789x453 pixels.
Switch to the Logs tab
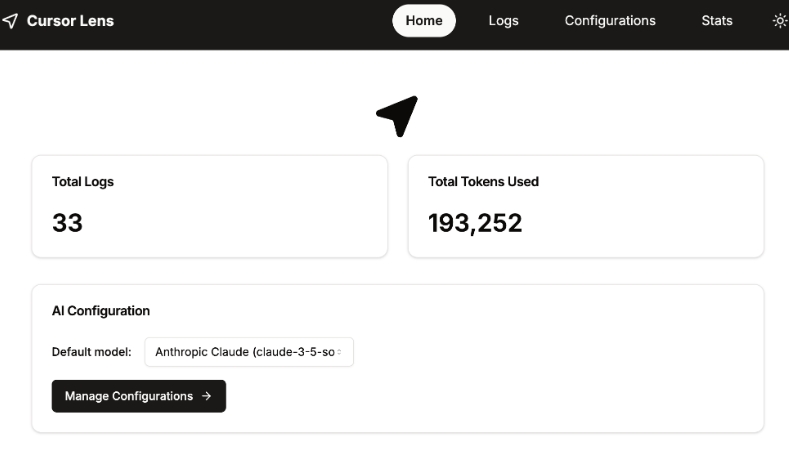[x=503, y=20]
